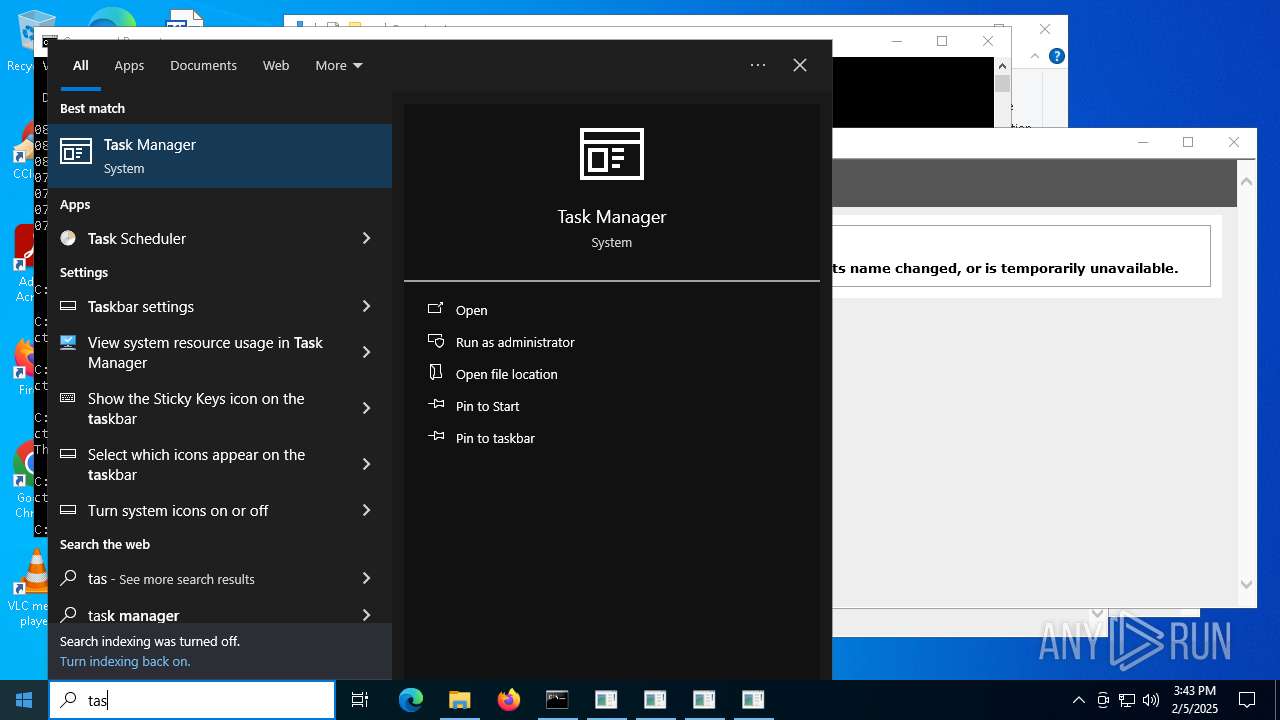Screen dimensions: 1280x720
Task: Open Task Manager best match result
Action: click(220, 156)
